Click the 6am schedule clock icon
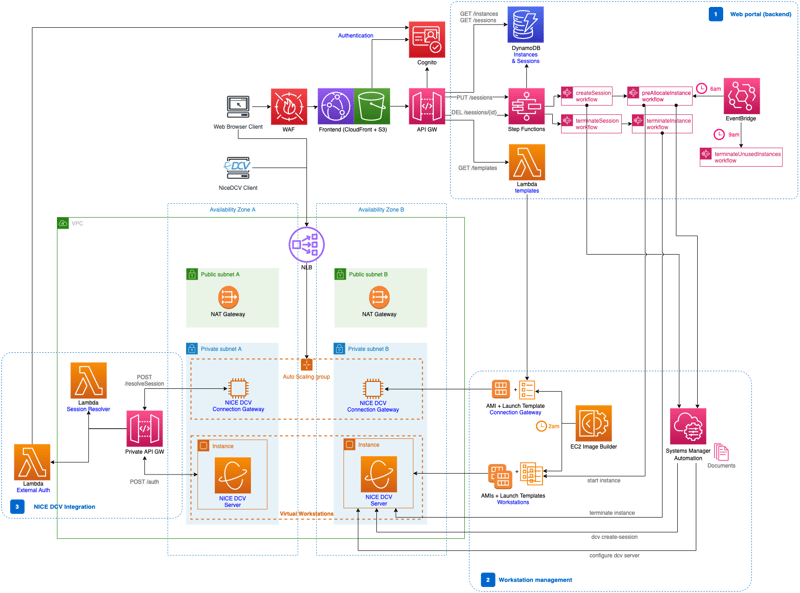 point(702,88)
